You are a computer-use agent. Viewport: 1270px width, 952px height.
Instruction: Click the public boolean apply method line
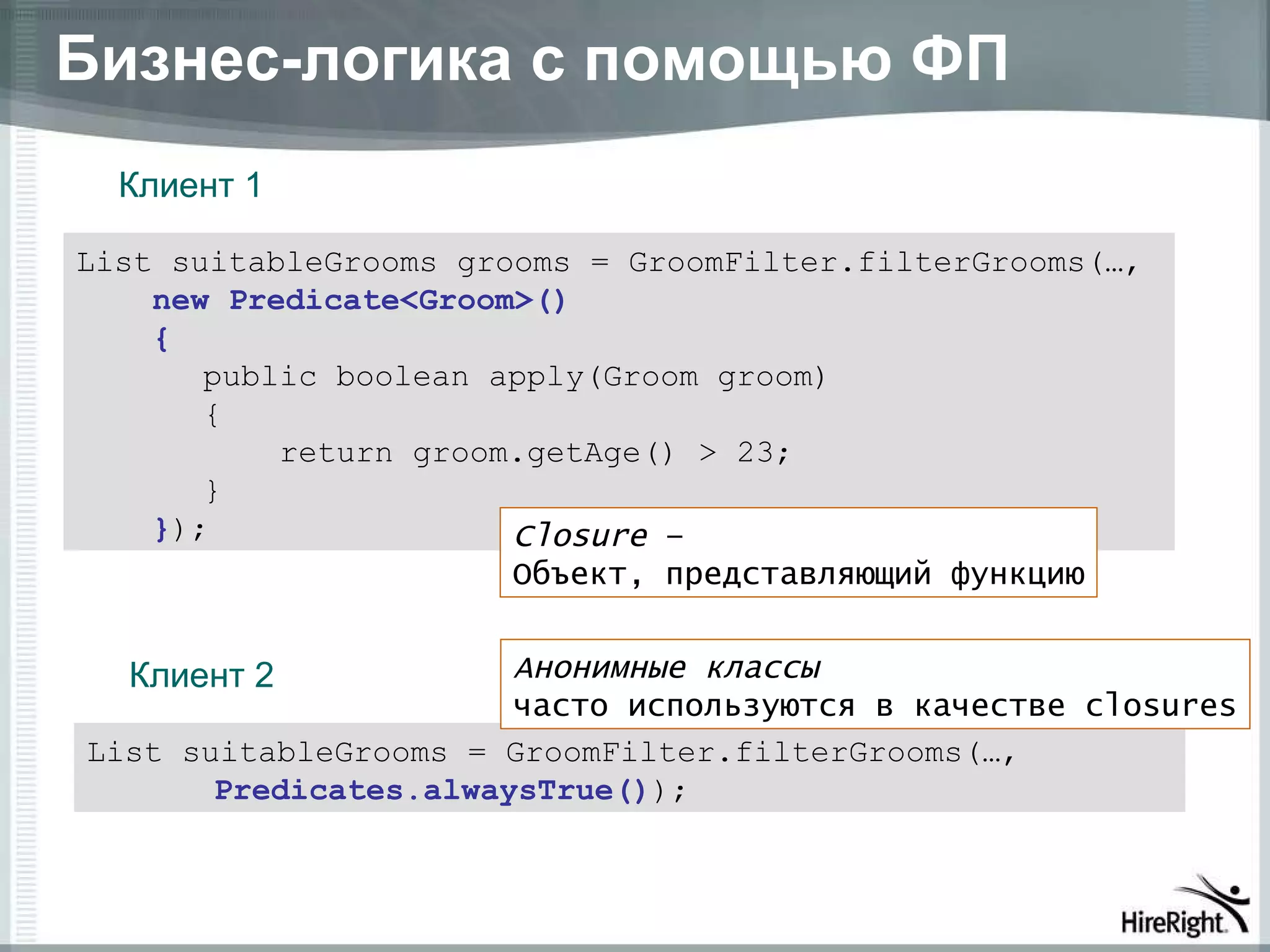click(x=513, y=377)
